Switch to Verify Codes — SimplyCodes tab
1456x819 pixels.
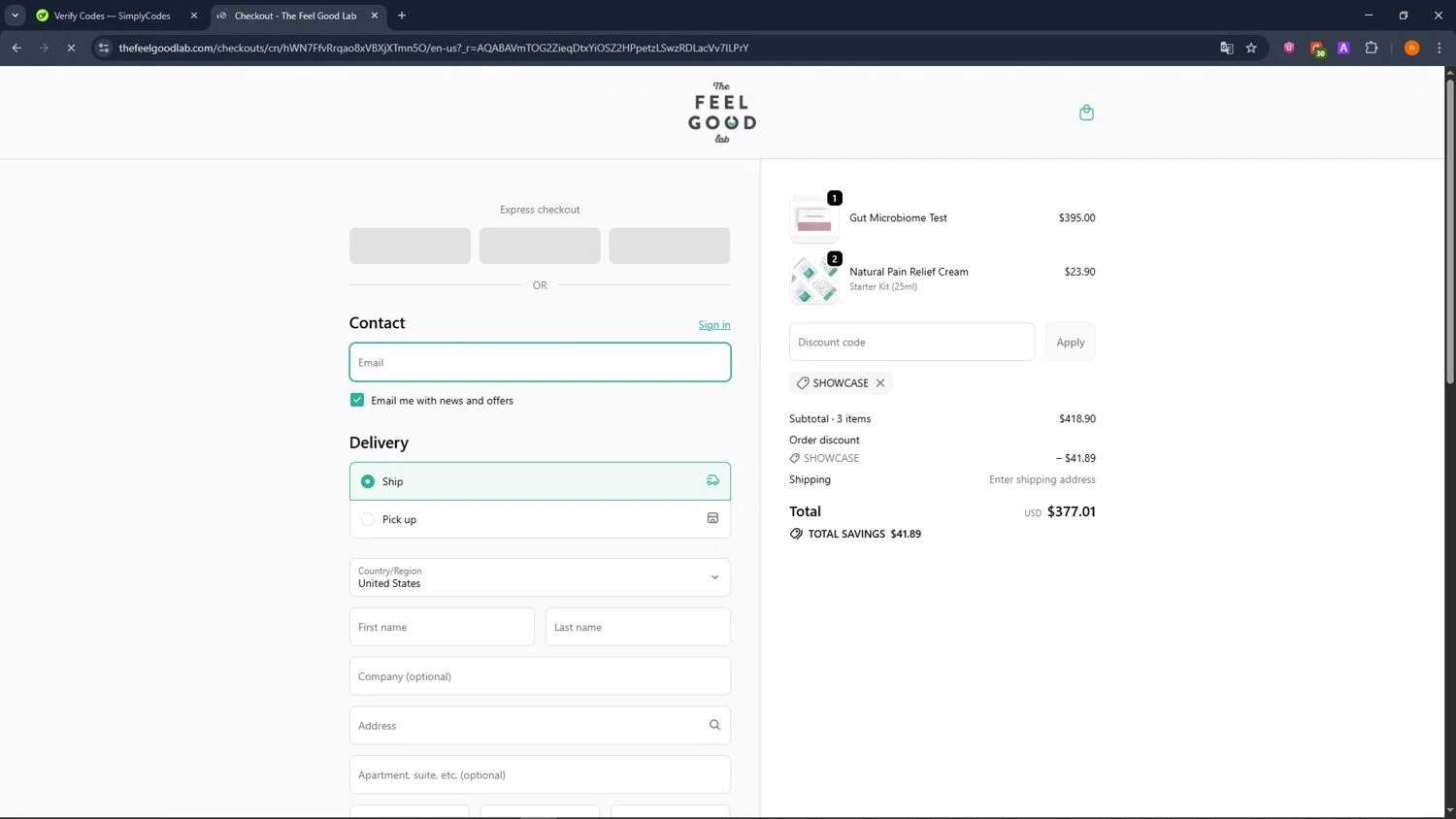(116, 16)
